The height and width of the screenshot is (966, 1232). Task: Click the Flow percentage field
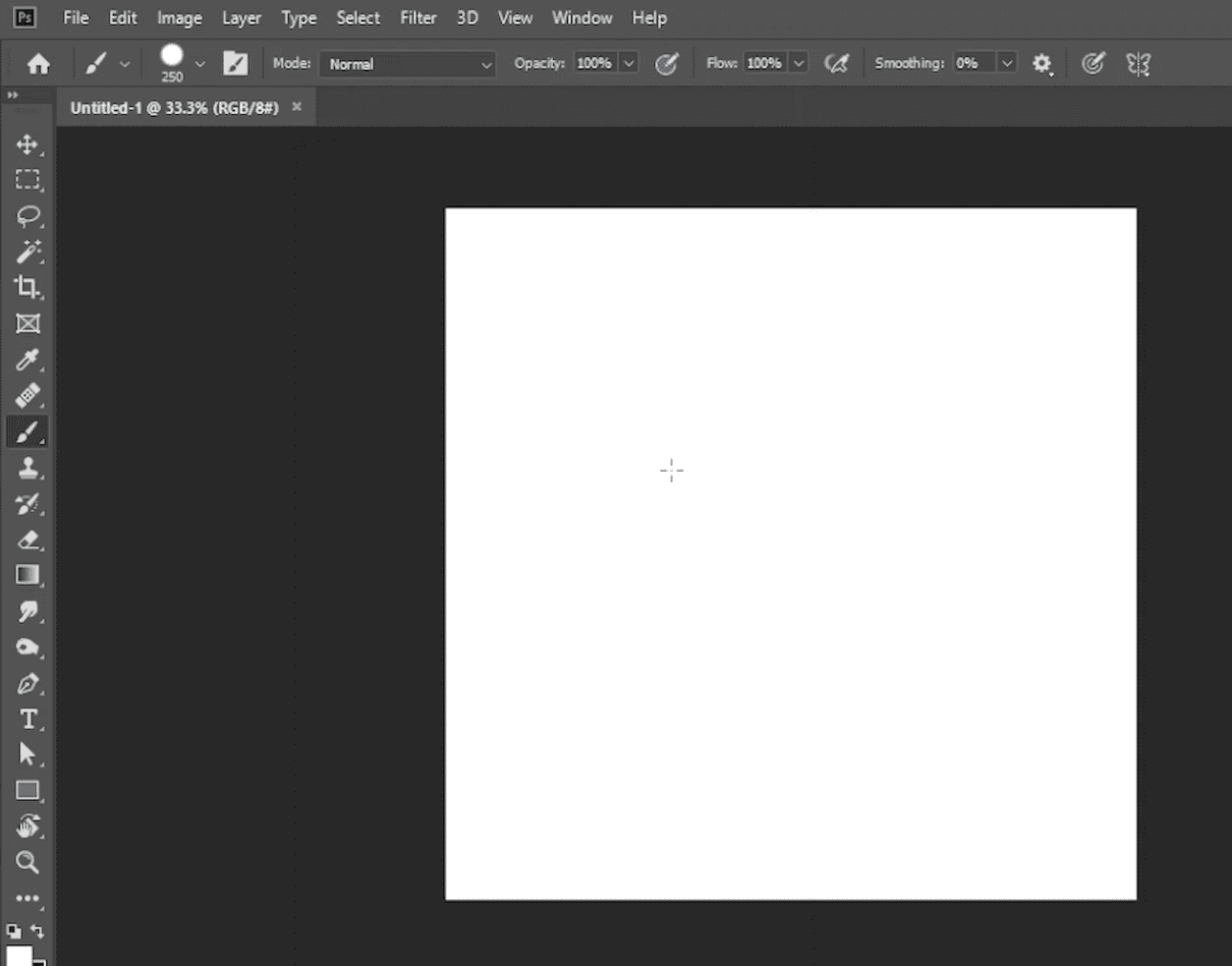click(x=765, y=64)
